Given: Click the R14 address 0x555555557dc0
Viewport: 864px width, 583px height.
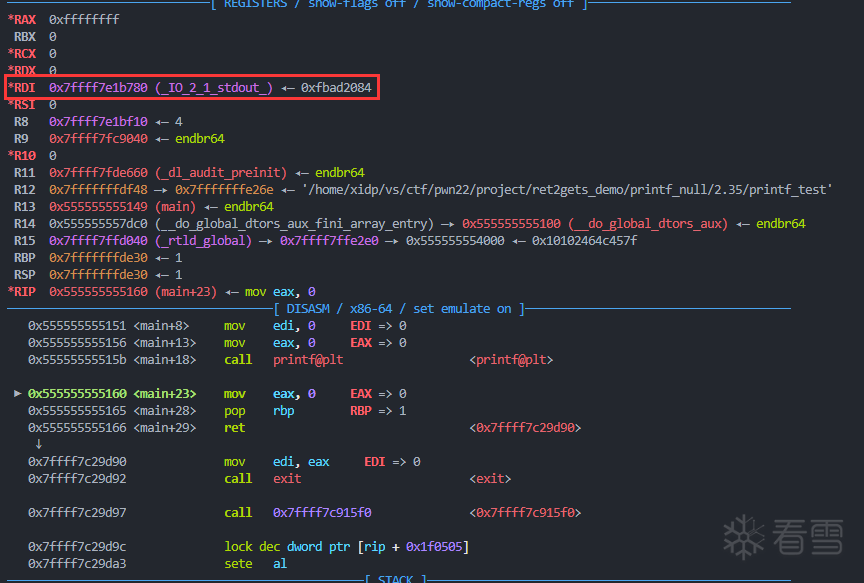Looking at the screenshot, I should (x=98, y=224).
